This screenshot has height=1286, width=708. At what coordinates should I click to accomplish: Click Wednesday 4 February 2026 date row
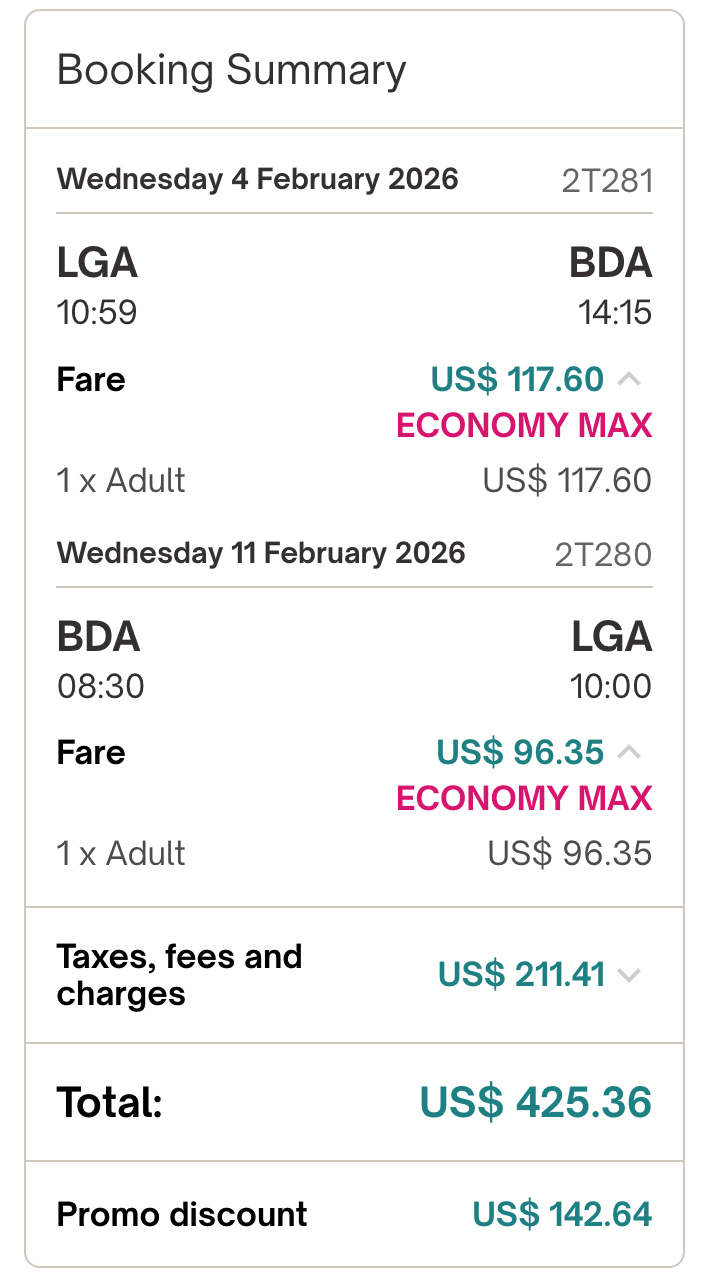(x=258, y=179)
